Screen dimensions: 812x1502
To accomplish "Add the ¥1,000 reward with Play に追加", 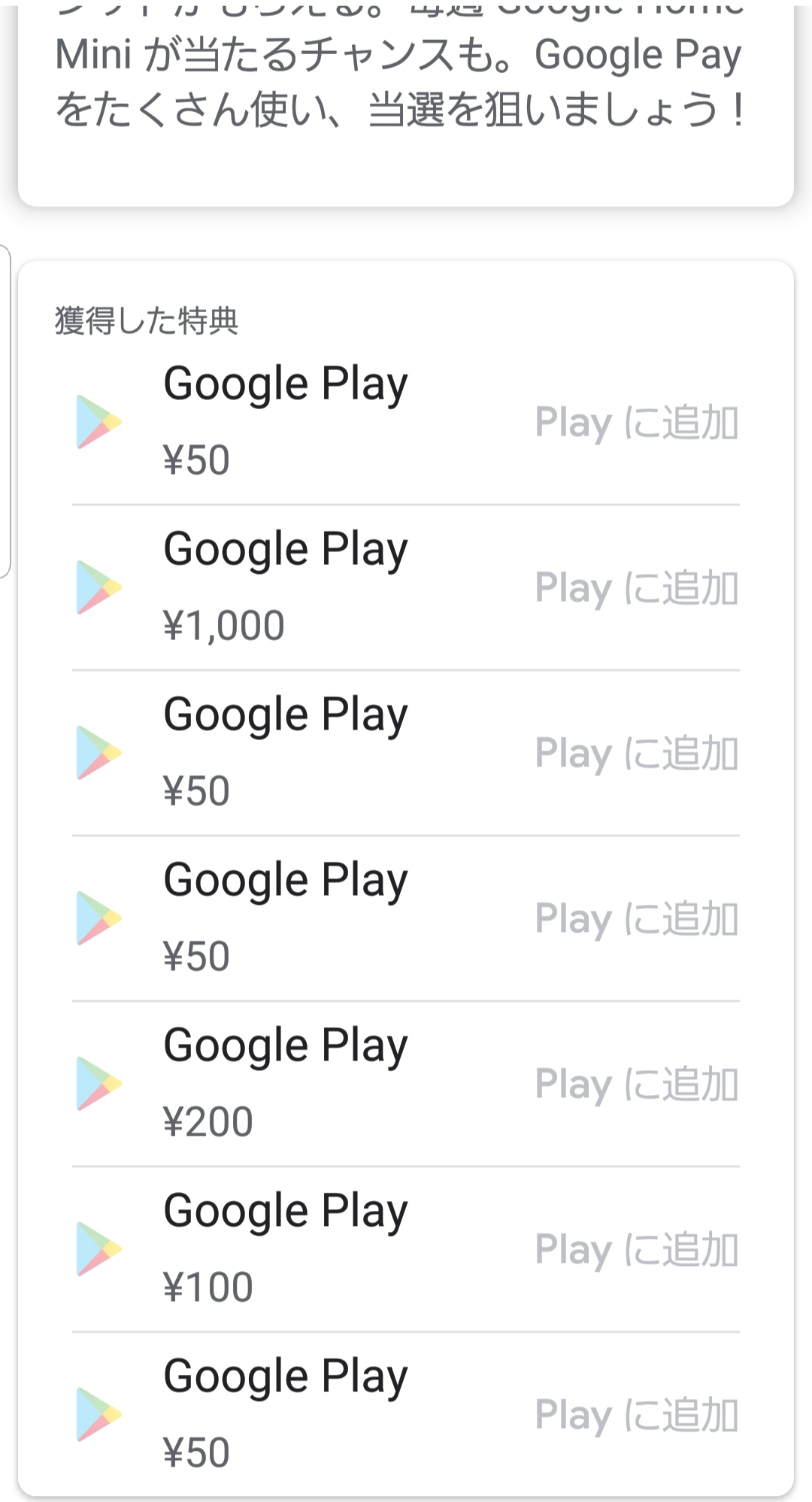I will coord(636,588).
